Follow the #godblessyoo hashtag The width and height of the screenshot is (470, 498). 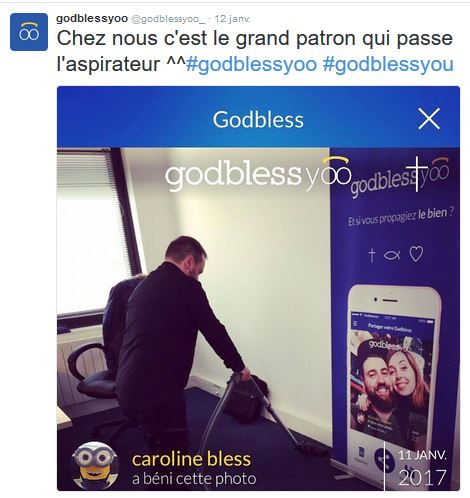252,64
